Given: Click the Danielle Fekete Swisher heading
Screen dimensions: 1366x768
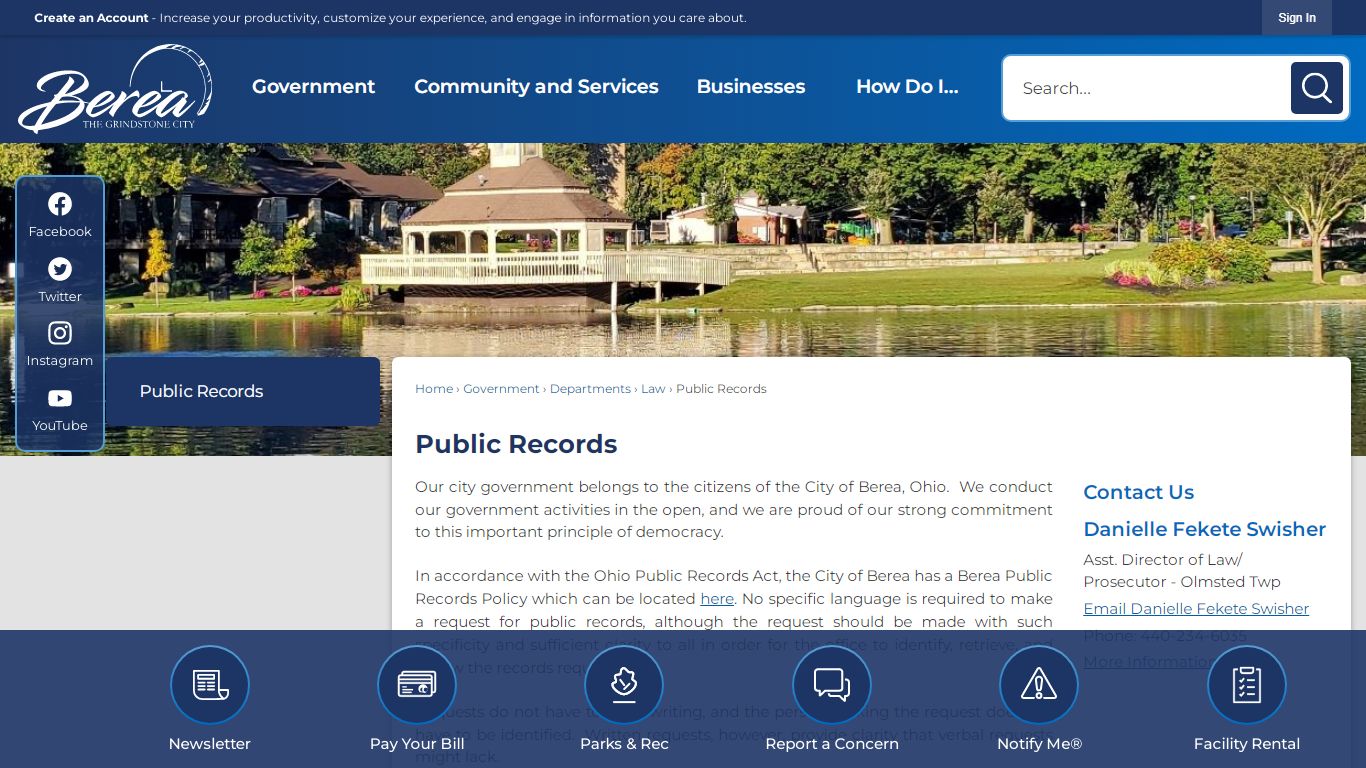Looking at the screenshot, I should 1205,529.
